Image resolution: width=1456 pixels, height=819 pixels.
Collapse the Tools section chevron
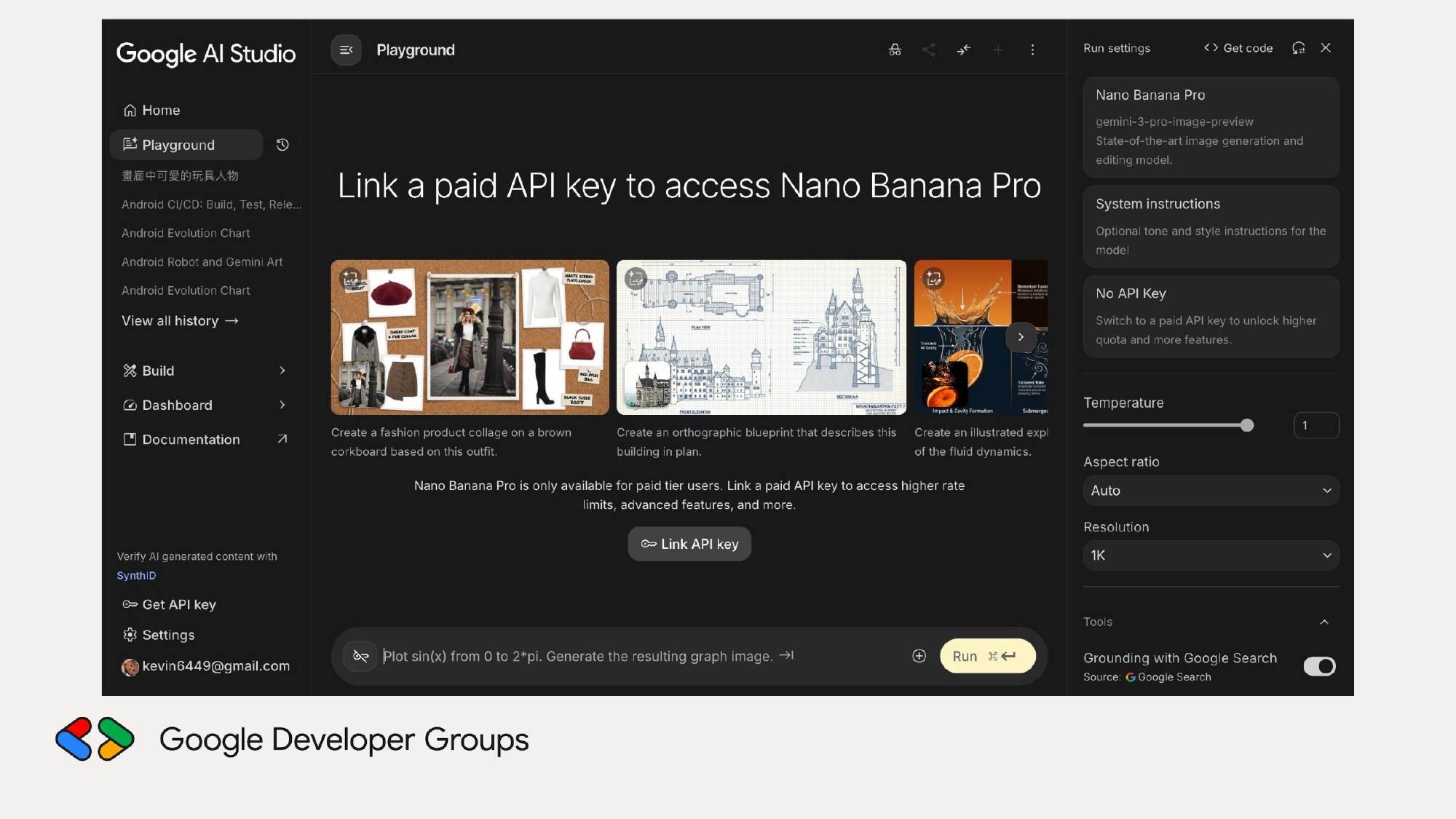[1324, 622]
